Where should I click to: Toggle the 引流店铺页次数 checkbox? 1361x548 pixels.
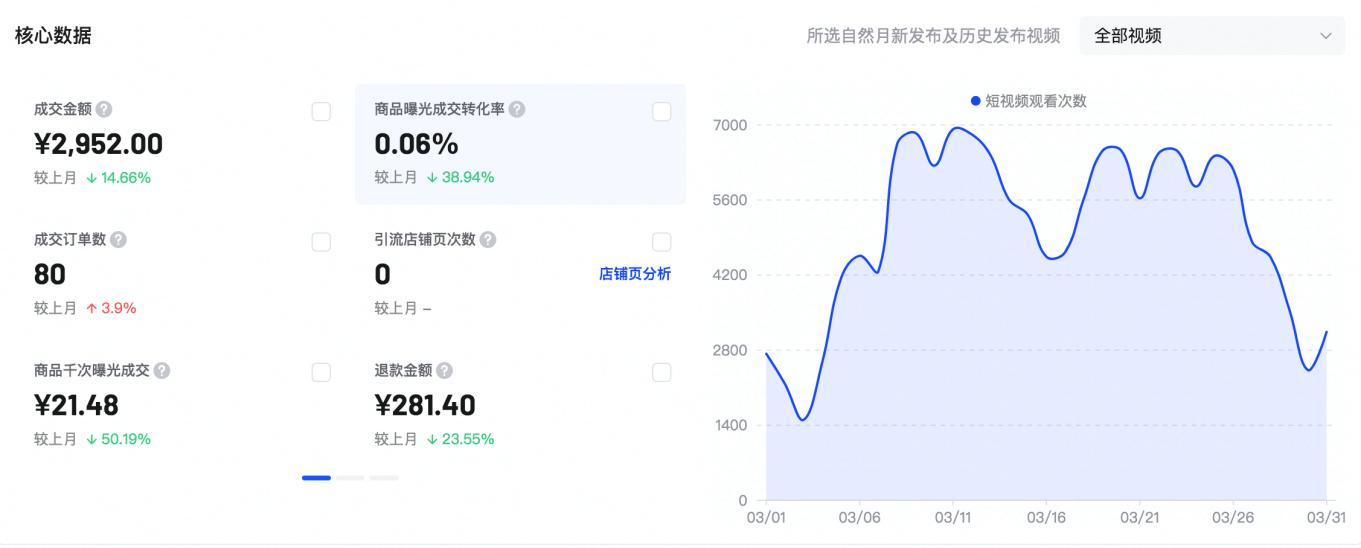[x=661, y=242]
